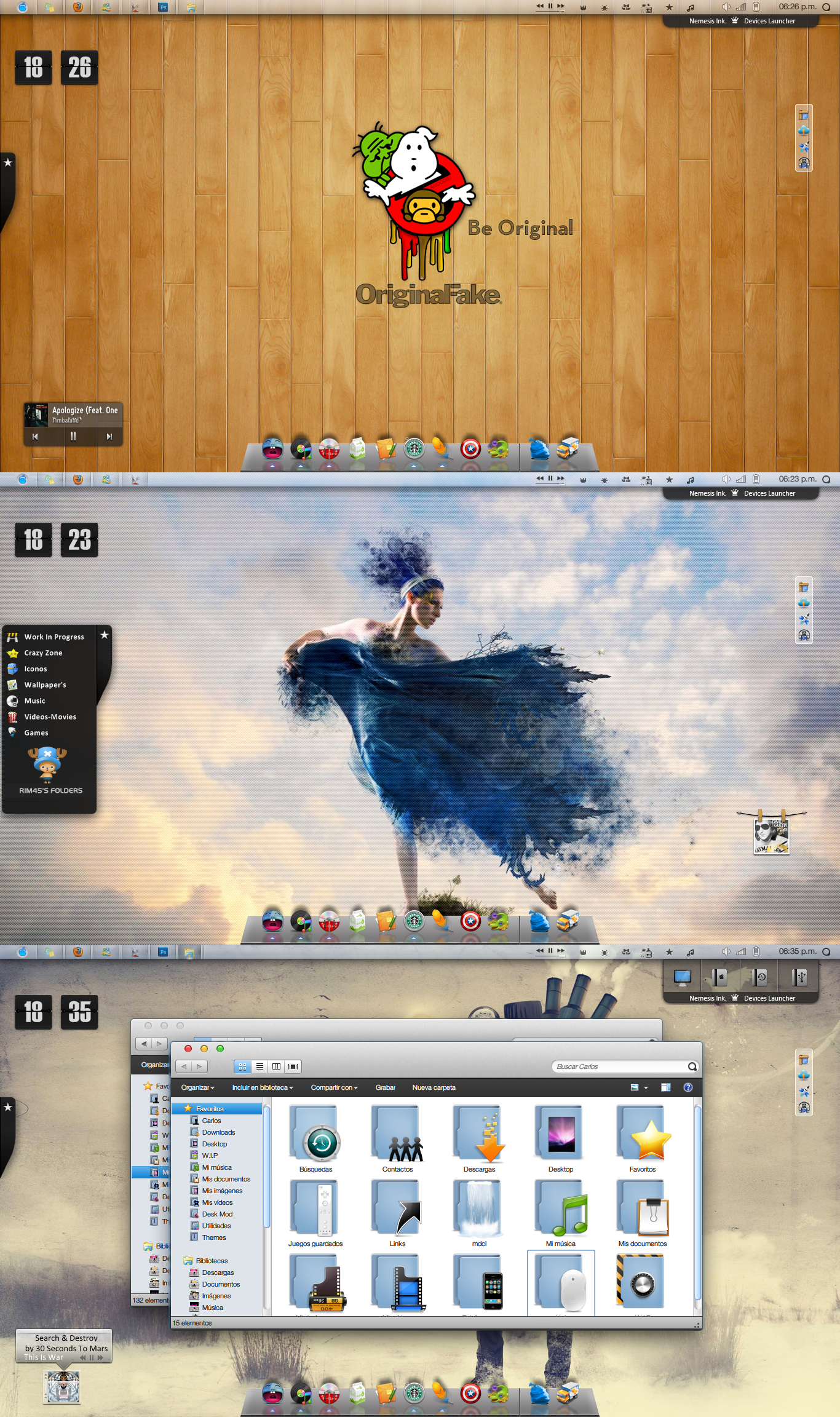The height and width of the screenshot is (1417, 840).
Task: Select Mis imágenes in the sidebar
Action: tap(222, 1191)
